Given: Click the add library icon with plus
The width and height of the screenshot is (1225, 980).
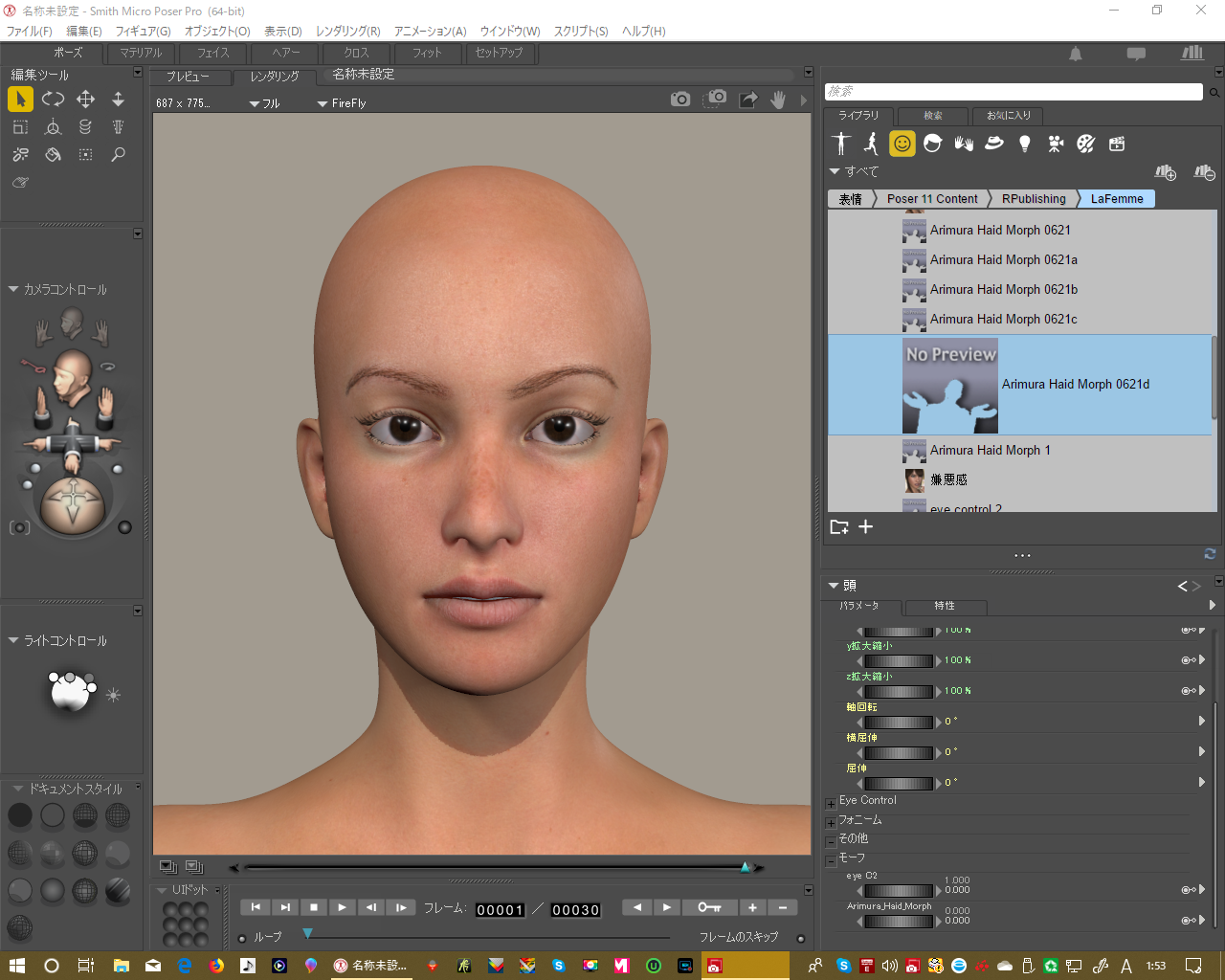Looking at the screenshot, I should [x=1165, y=172].
